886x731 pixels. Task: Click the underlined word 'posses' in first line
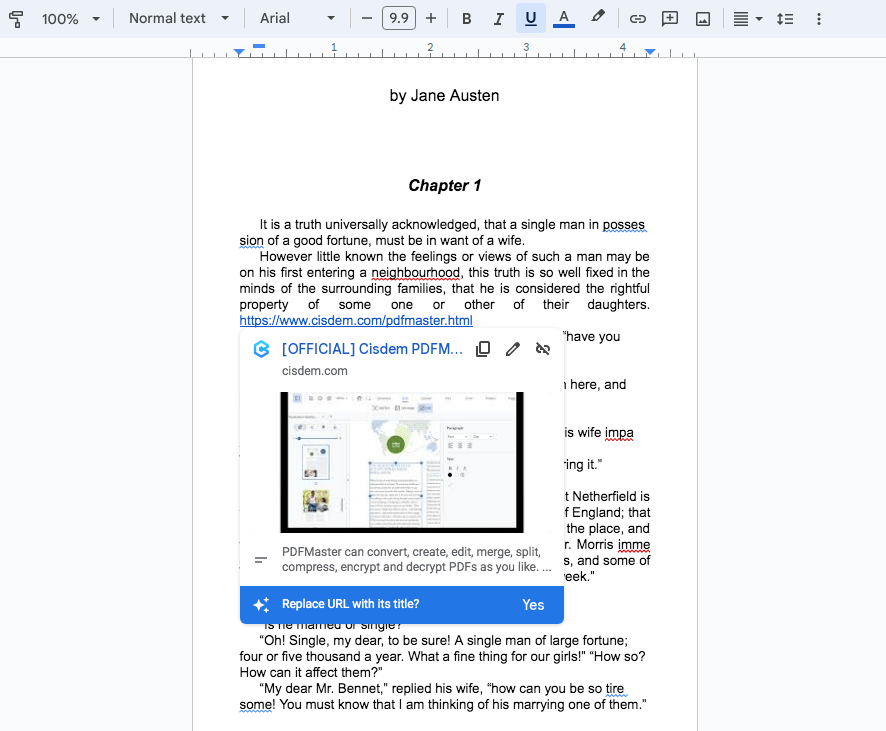623,225
